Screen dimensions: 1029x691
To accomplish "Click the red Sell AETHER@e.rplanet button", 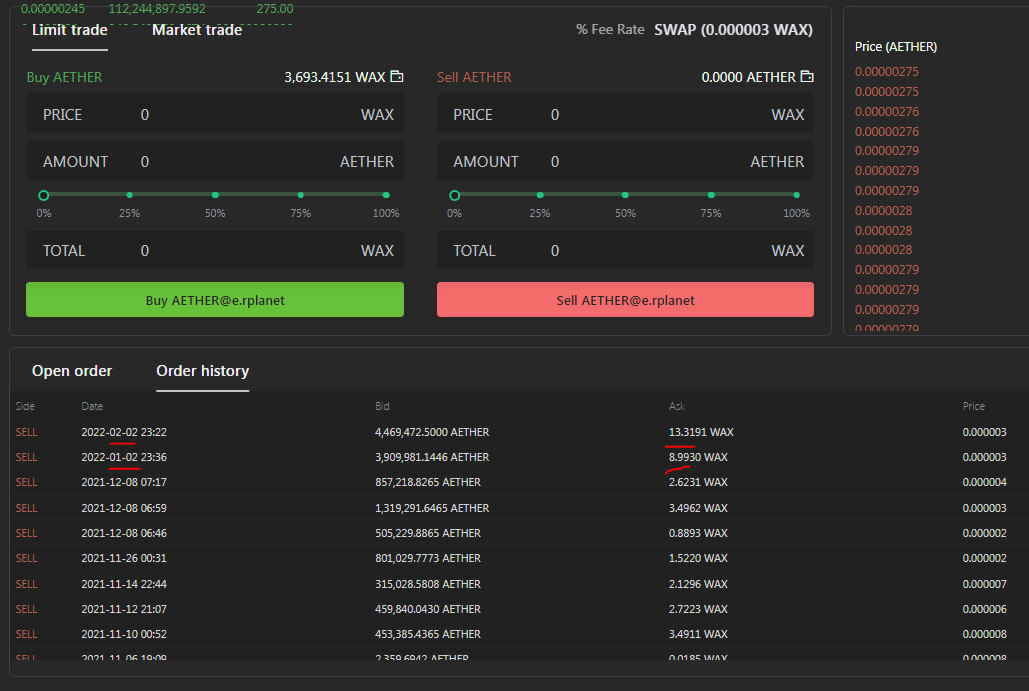I will pos(625,300).
